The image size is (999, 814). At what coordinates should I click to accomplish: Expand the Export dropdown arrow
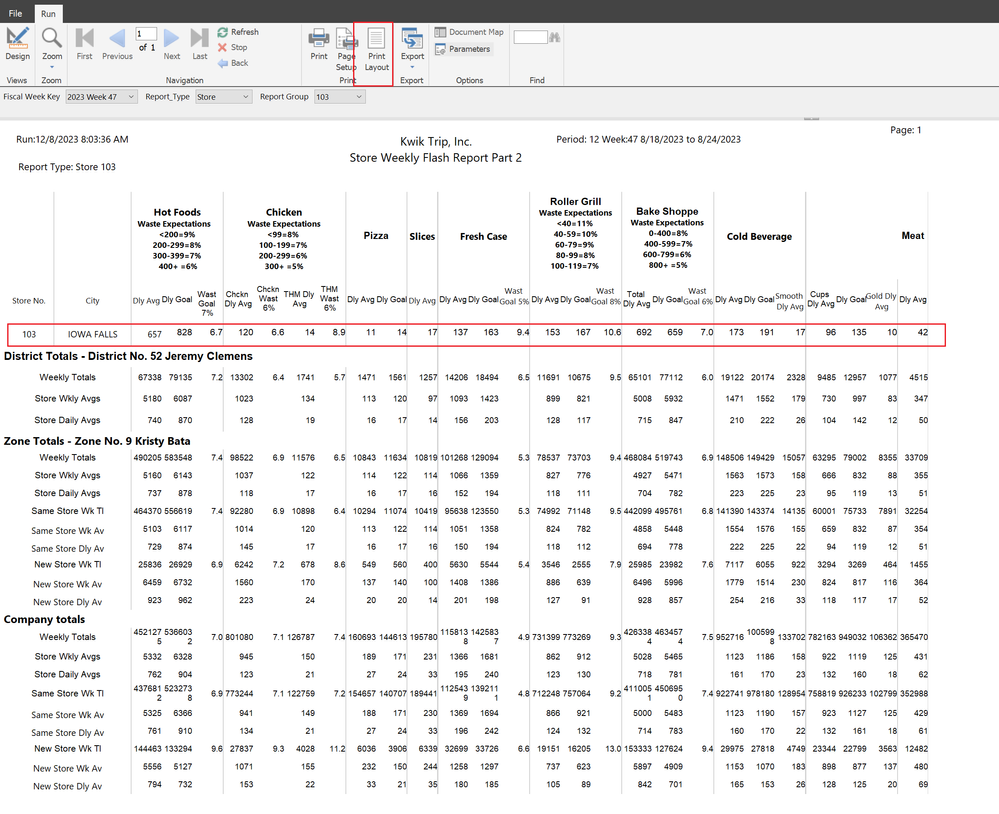pyautogui.click(x=412, y=67)
